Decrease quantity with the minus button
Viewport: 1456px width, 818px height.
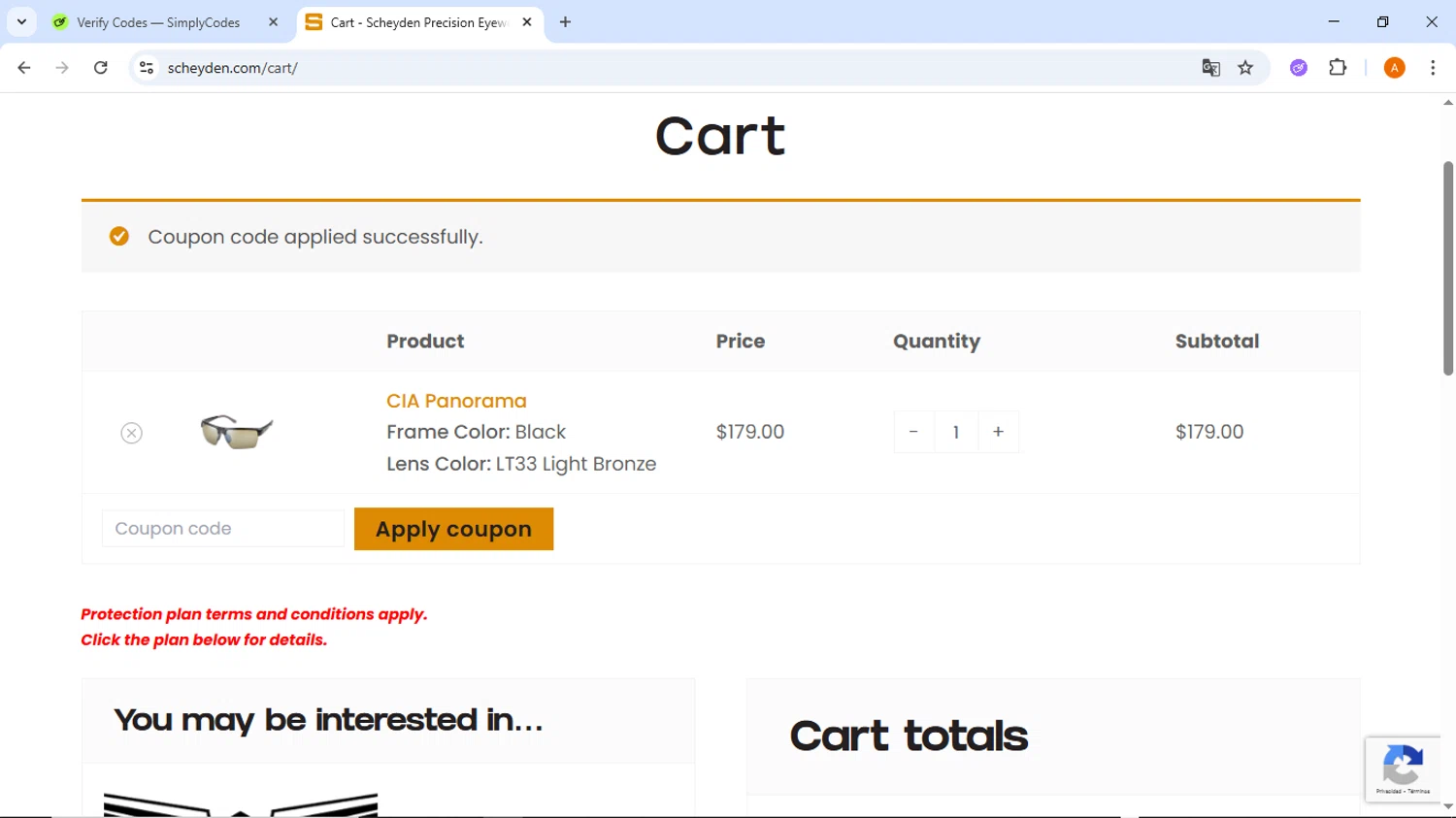click(913, 432)
